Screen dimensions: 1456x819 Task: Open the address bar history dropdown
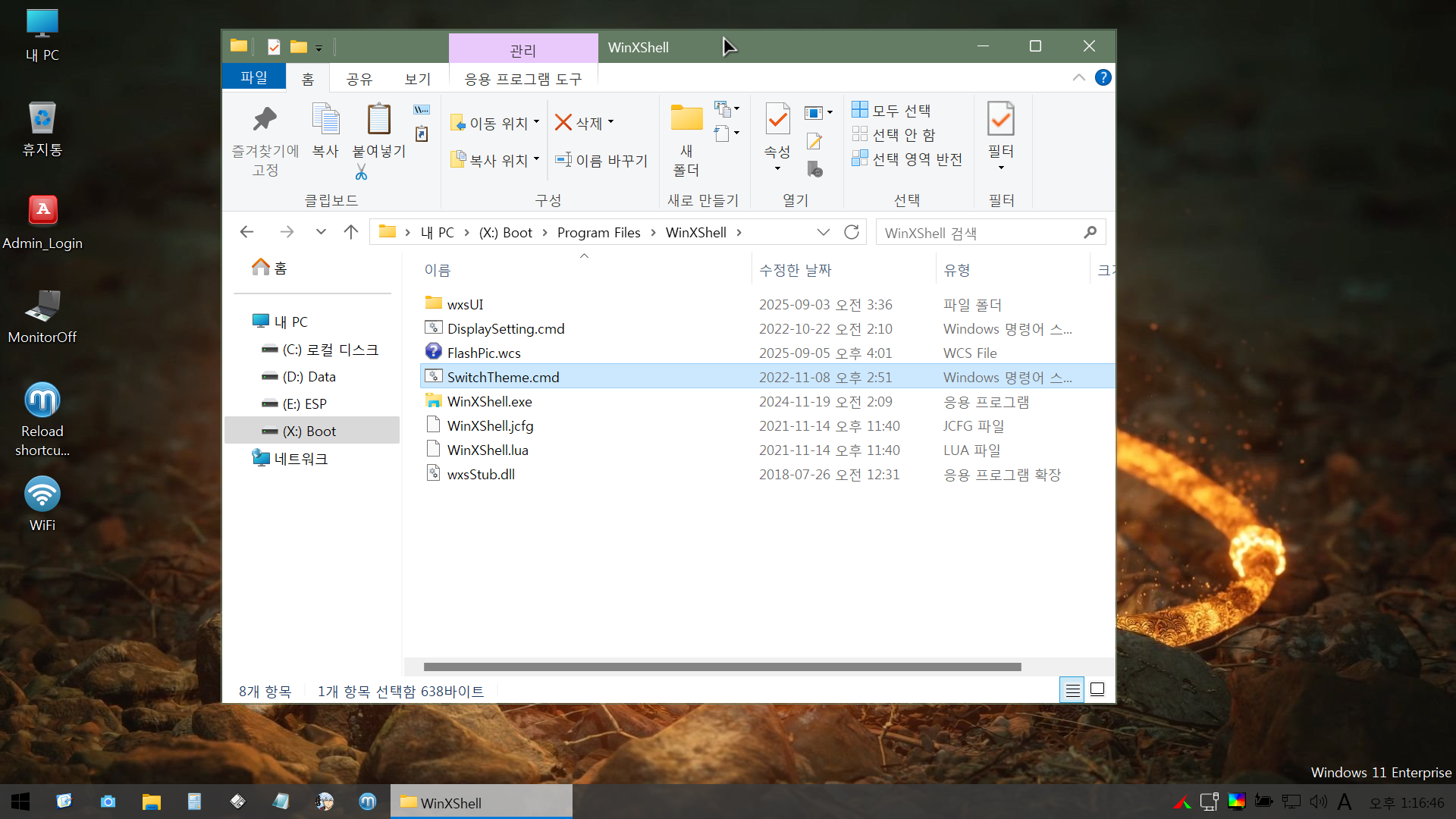[824, 232]
